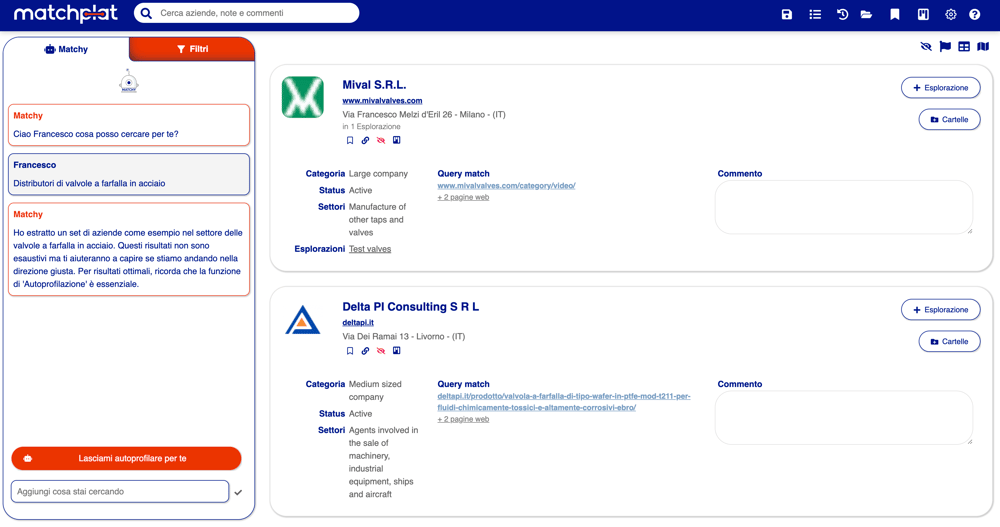Click the Commento box for Mival S.R.L.
Viewport: 1000px width, 527px height.
tap(844, 207)
